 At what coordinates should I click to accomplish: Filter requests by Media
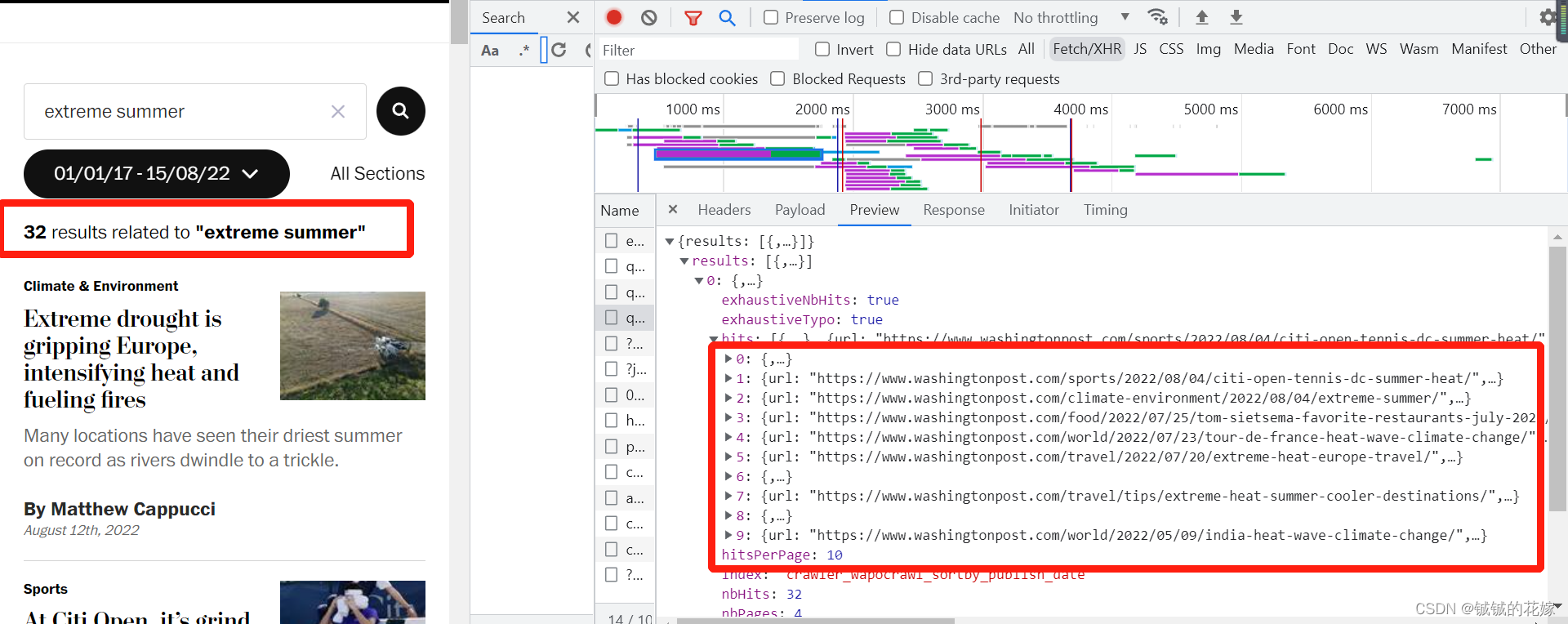click(1254, 49)
